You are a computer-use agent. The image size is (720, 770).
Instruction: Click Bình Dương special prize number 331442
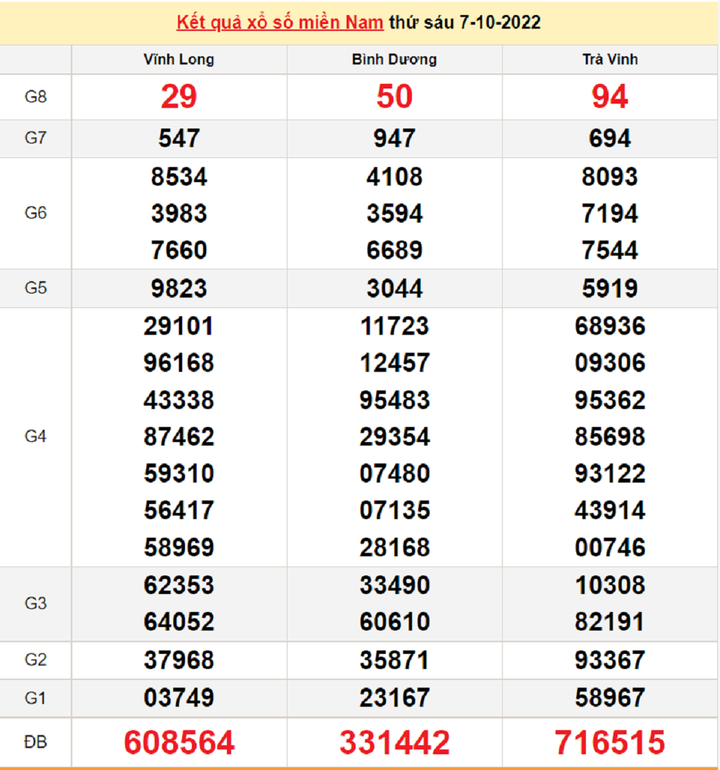pos(394,742)
